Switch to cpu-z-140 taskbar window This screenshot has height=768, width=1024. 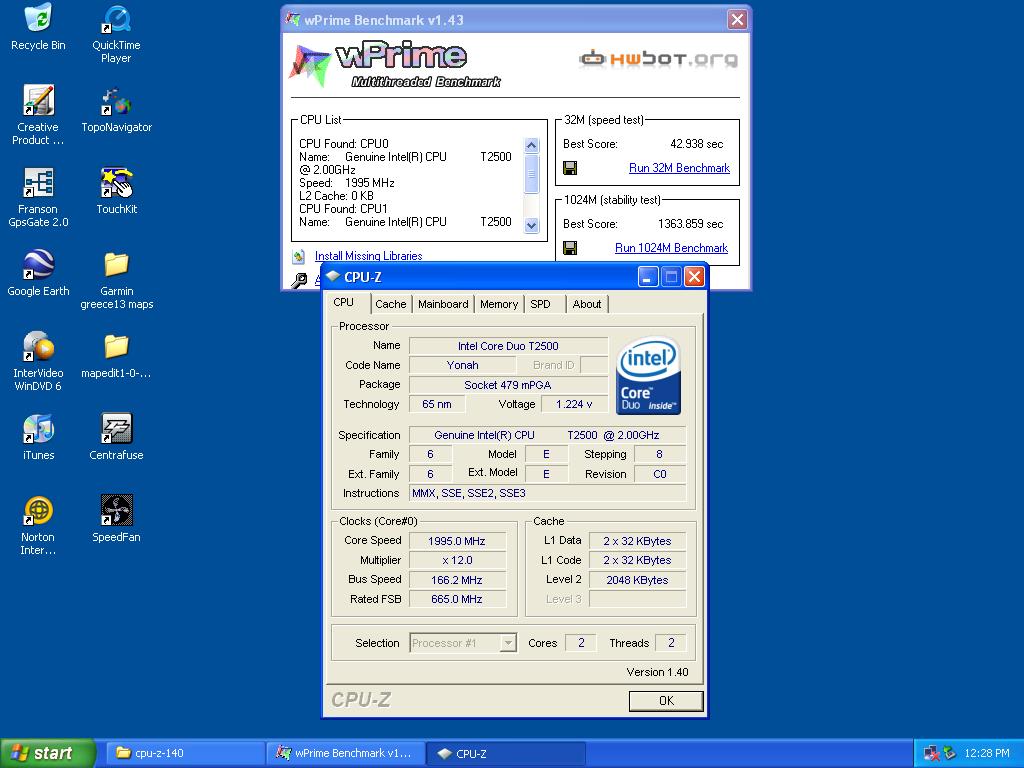coord(185,754)
